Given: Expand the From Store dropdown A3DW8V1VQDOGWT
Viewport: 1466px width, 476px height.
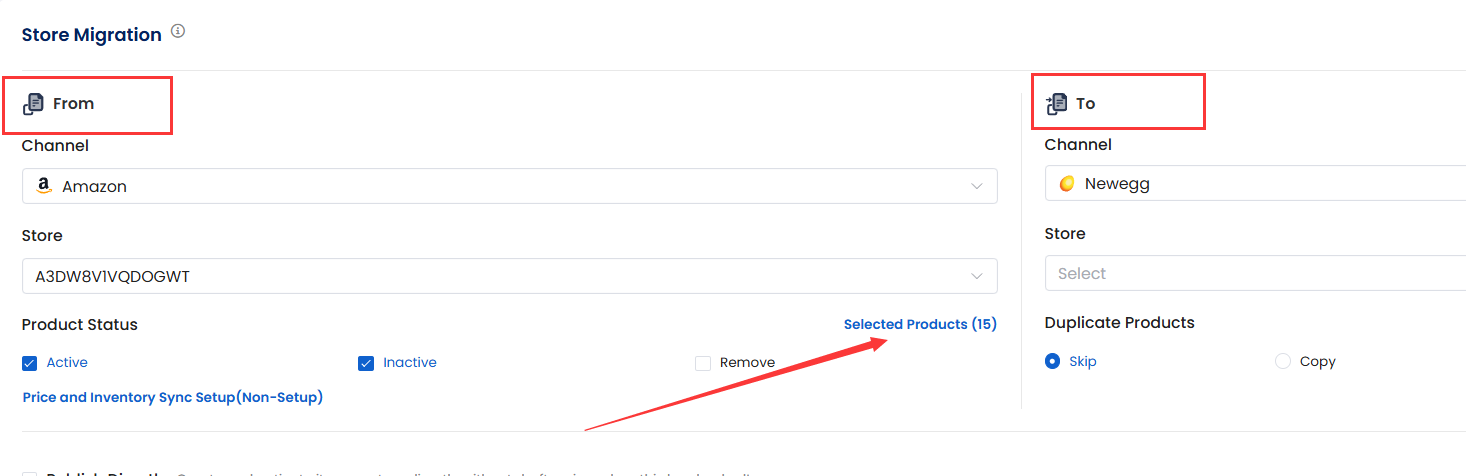Looking at the screenshot, I should click(509, 276).
